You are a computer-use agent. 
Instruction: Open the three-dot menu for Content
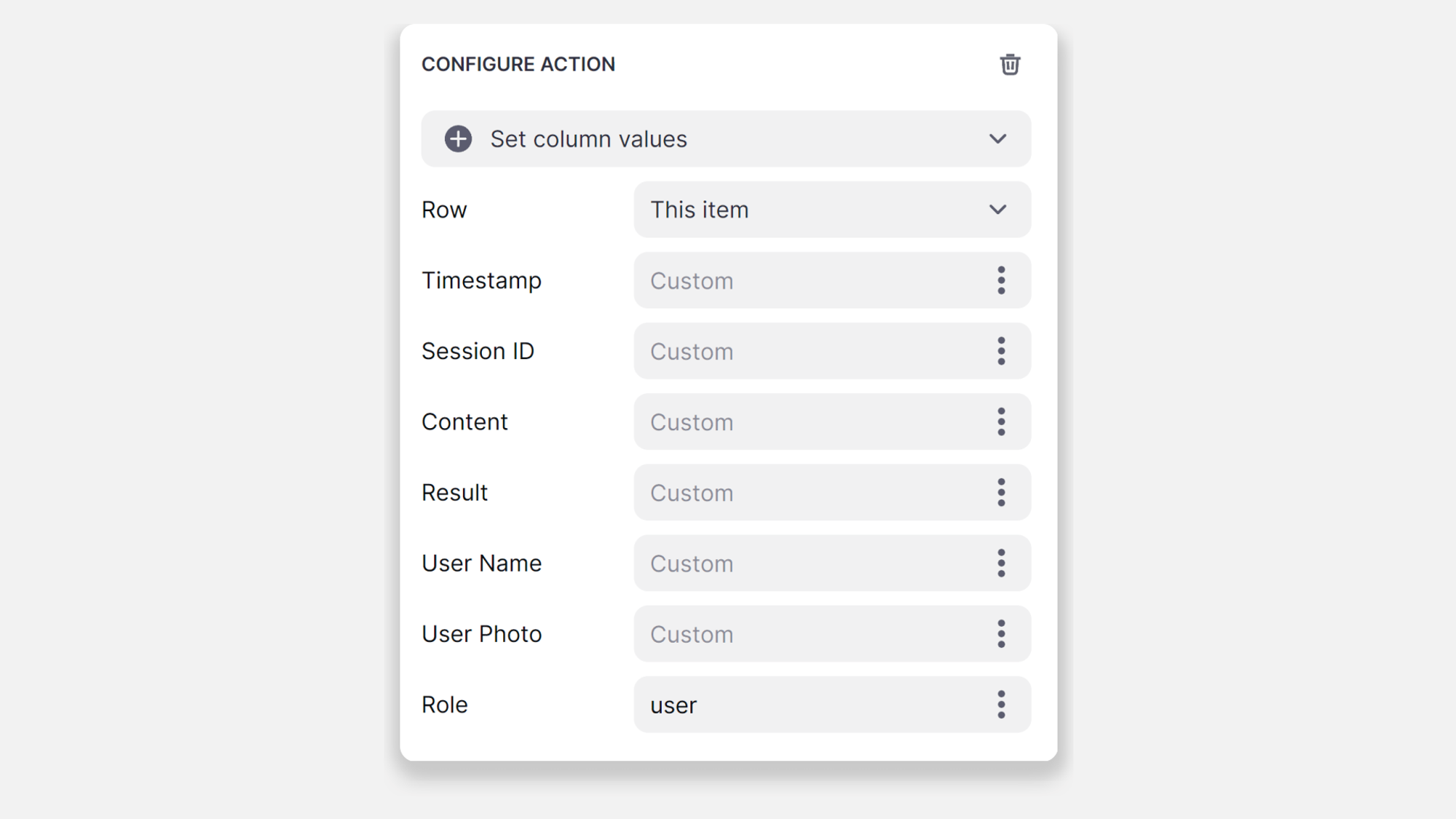pos(1001,422)
